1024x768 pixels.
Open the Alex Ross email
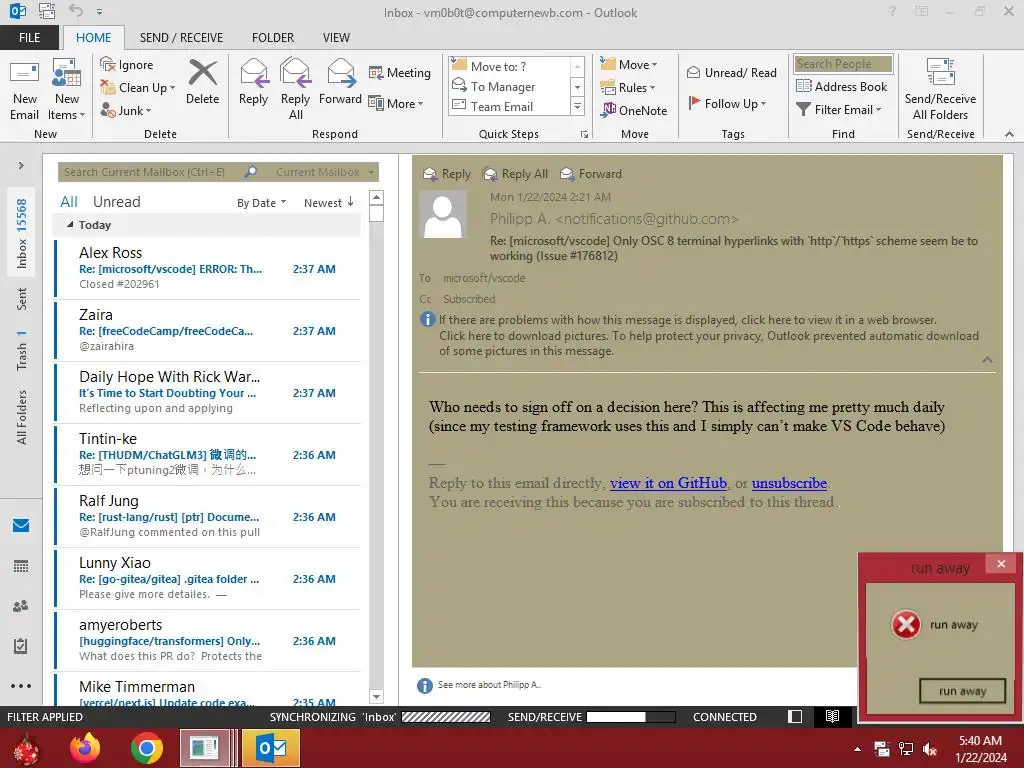click(x=208, y=268)
